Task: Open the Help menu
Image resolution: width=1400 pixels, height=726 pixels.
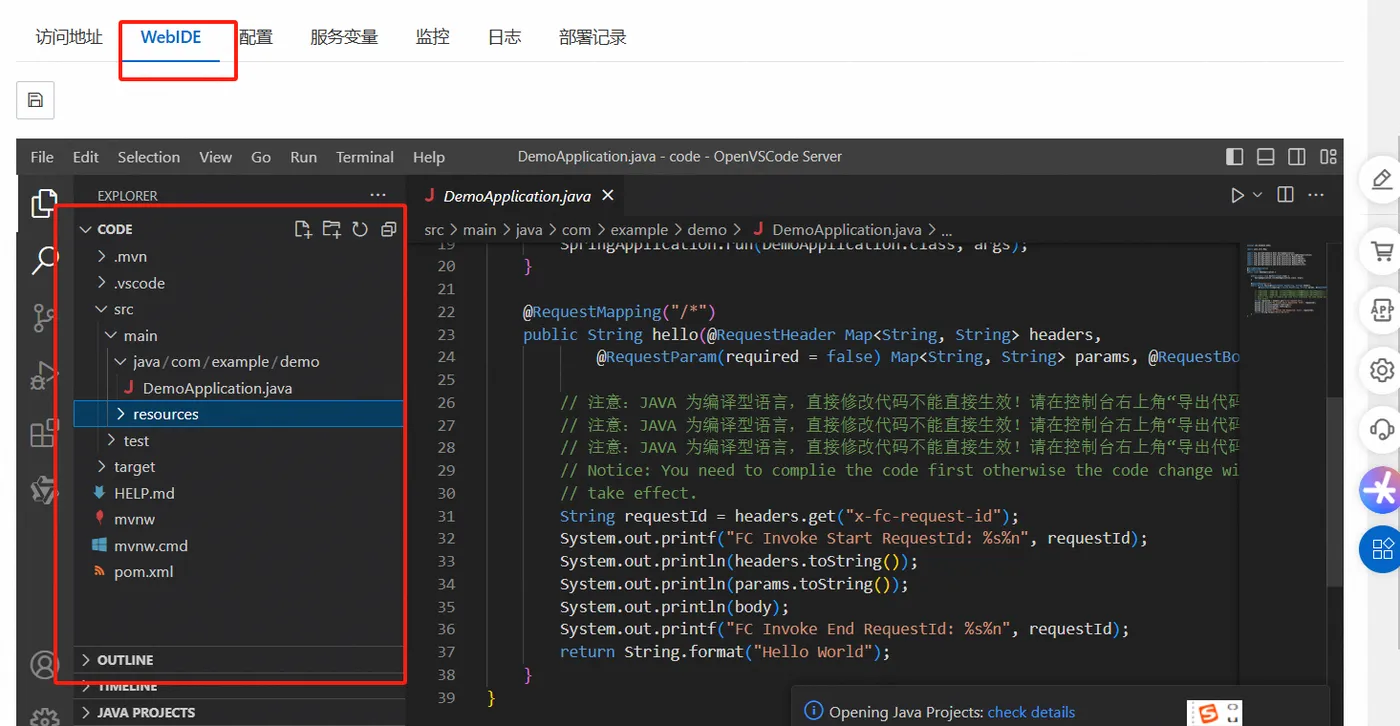Action: point(428,157)
